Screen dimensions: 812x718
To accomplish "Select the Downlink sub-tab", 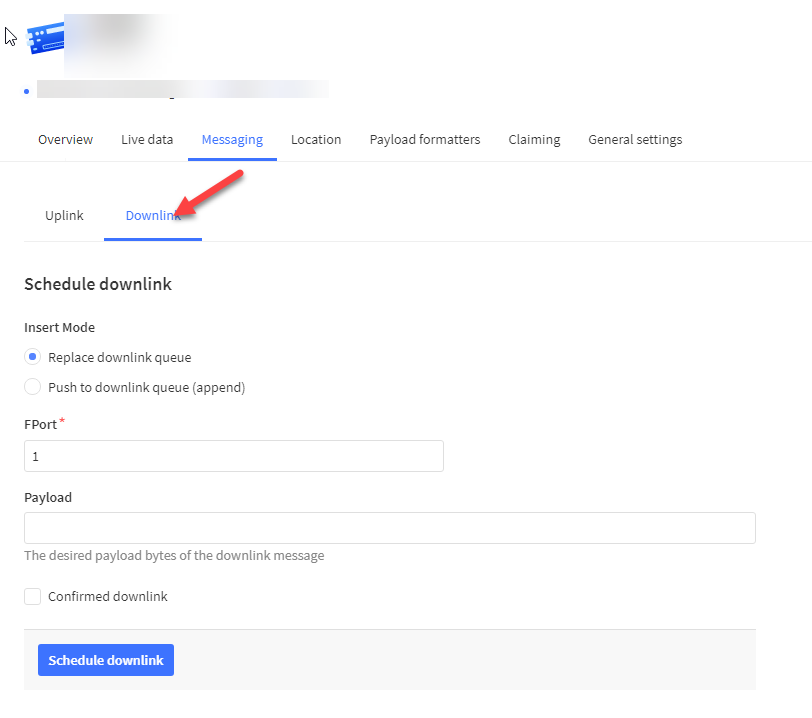I will pyautogui.click(x=153, y=216).
